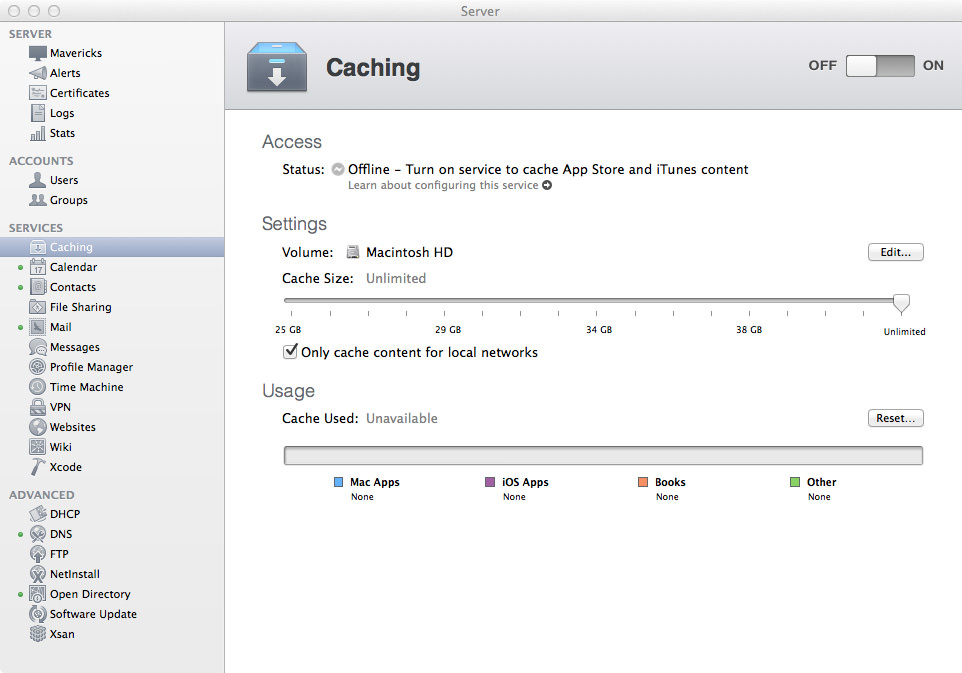This screenshot has height=673, width=962.
Task: Open the Mavericks server icon
Action: pos(37,53)
